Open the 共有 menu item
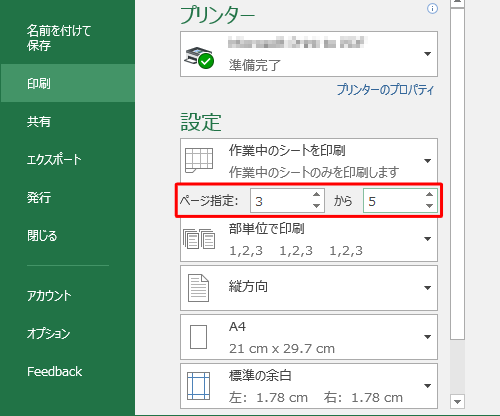Viewport: 500px width, 416px height. coord(39,122)
